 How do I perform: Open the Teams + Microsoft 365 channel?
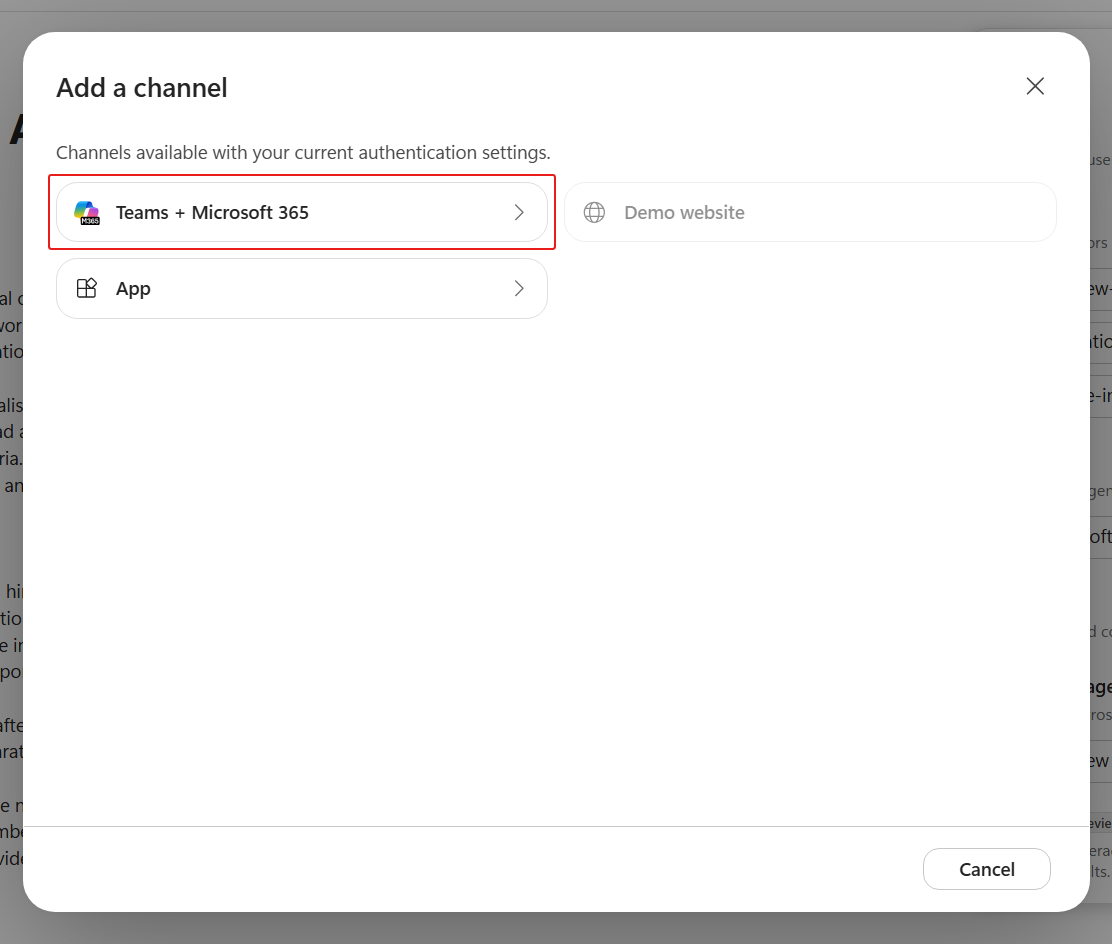[x=301, y=212]
